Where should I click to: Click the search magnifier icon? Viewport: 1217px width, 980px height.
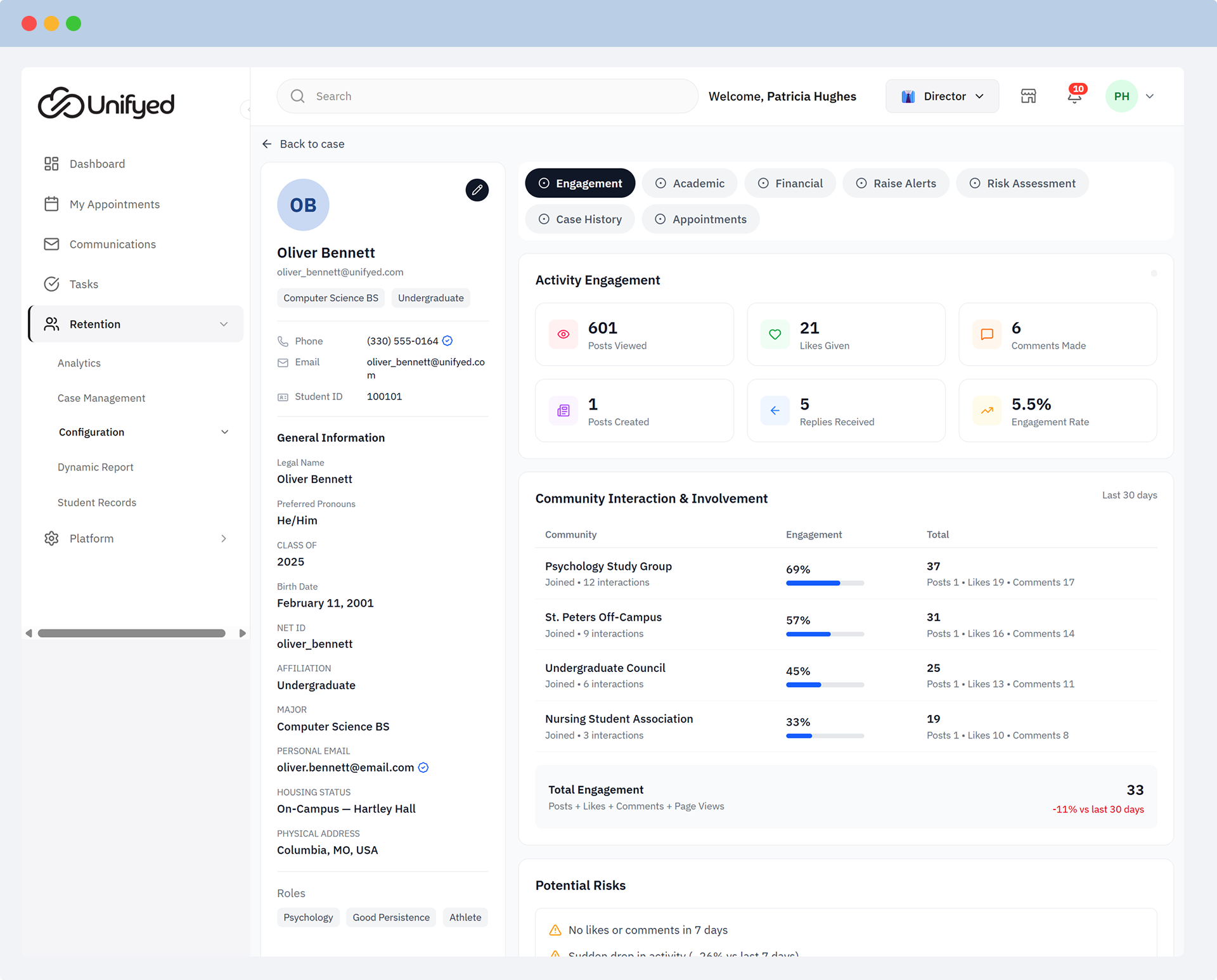pyautogui.click(x=297, y=96)
